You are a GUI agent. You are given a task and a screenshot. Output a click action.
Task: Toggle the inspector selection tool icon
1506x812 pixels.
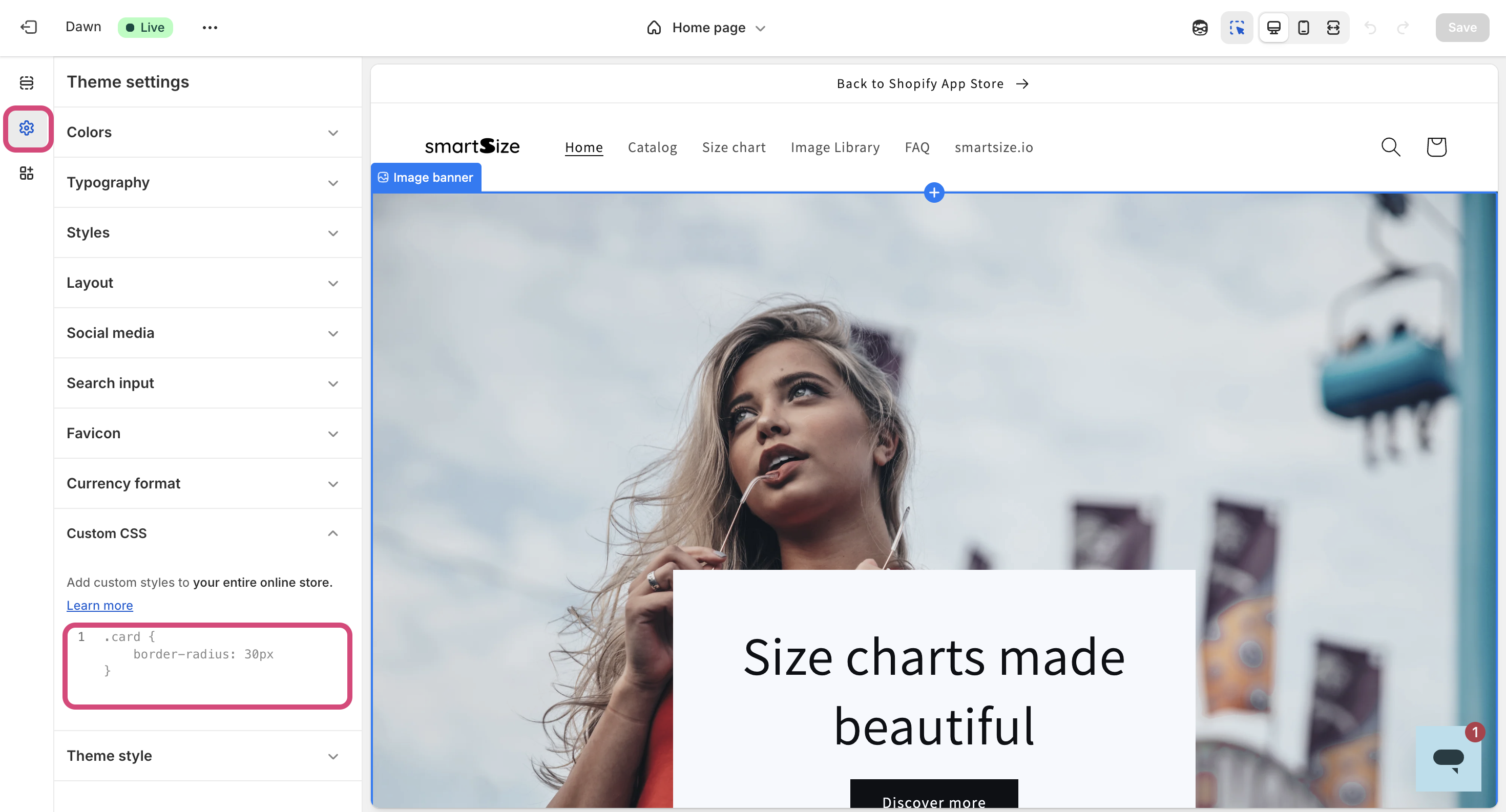(x=1237, y=28)
